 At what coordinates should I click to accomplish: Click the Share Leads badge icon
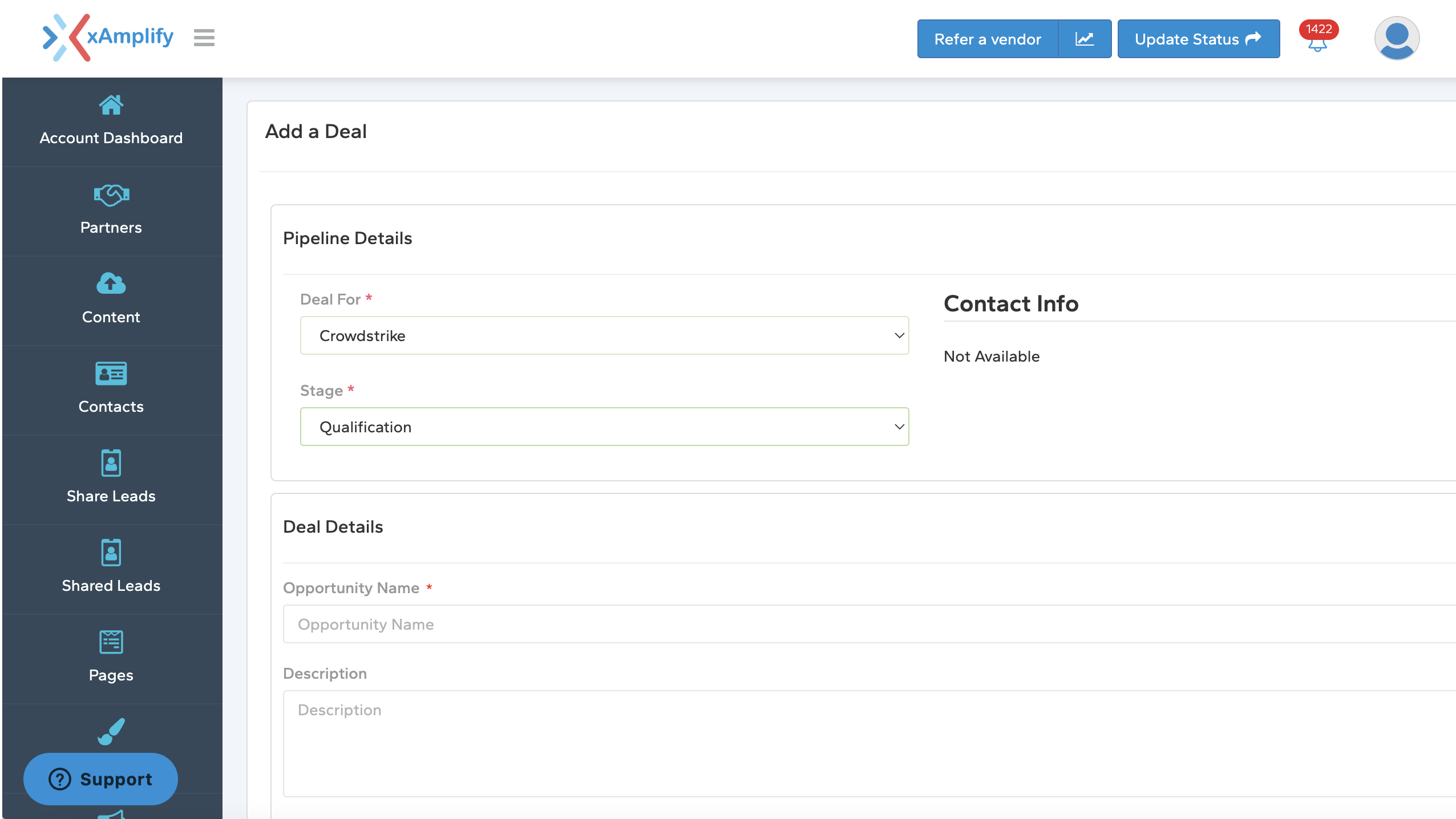pos(111,463)
